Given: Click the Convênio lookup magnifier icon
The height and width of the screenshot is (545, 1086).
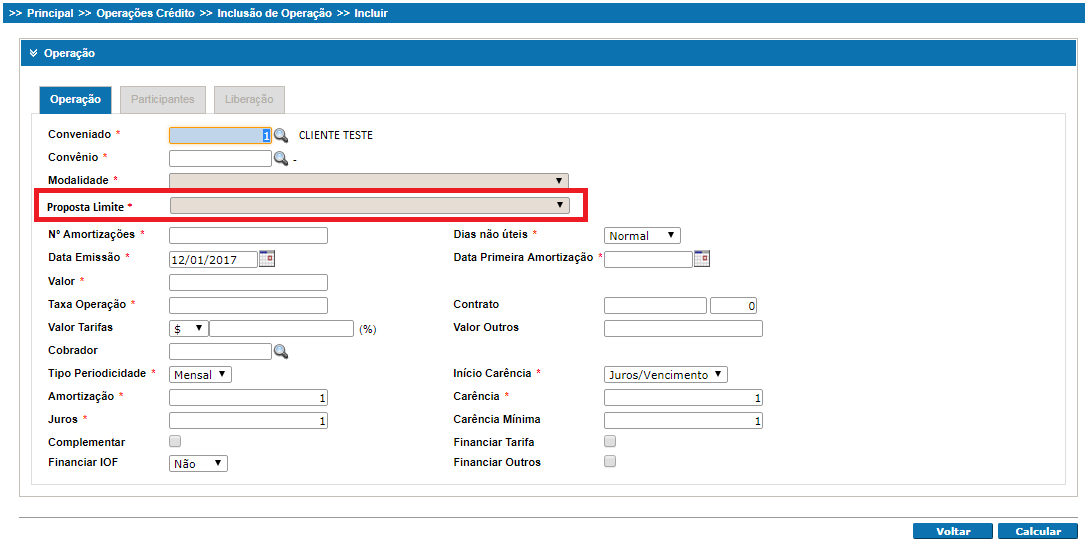Looking at the screenshot, I should point(281,158).
